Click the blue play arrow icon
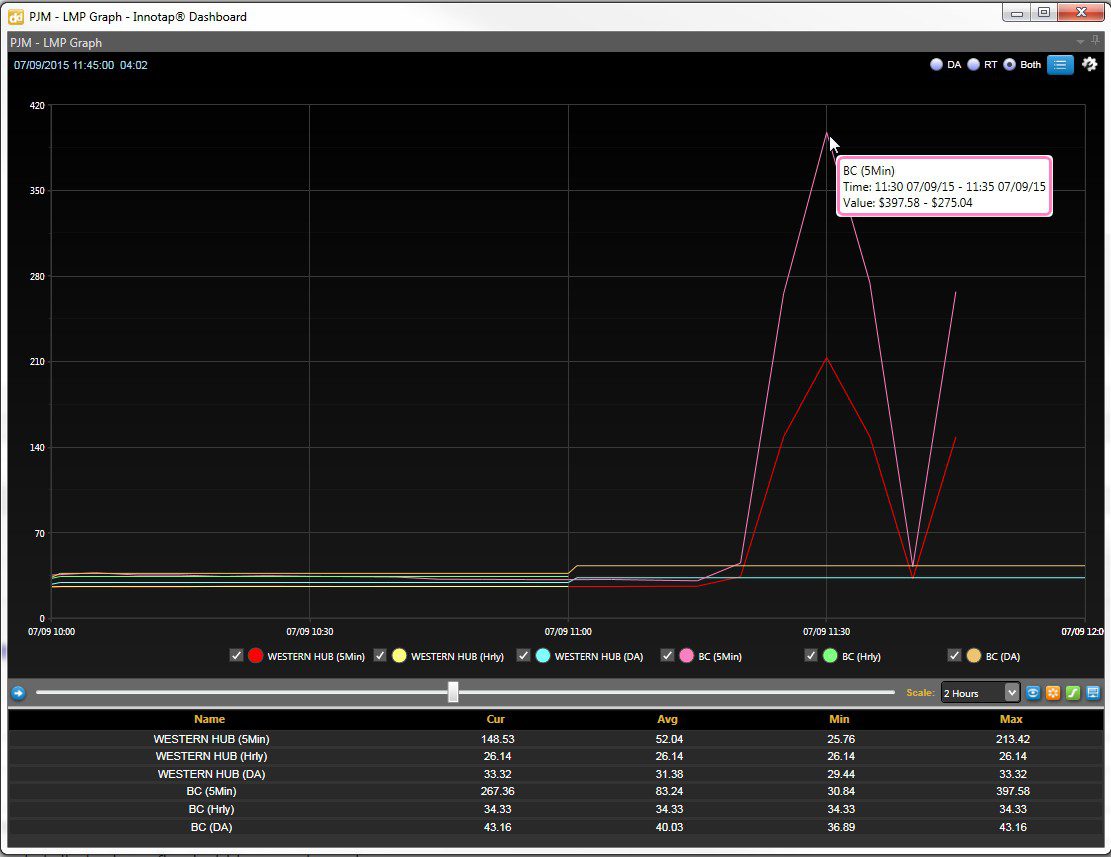The image size is (1111, 857). pos(18,693)
